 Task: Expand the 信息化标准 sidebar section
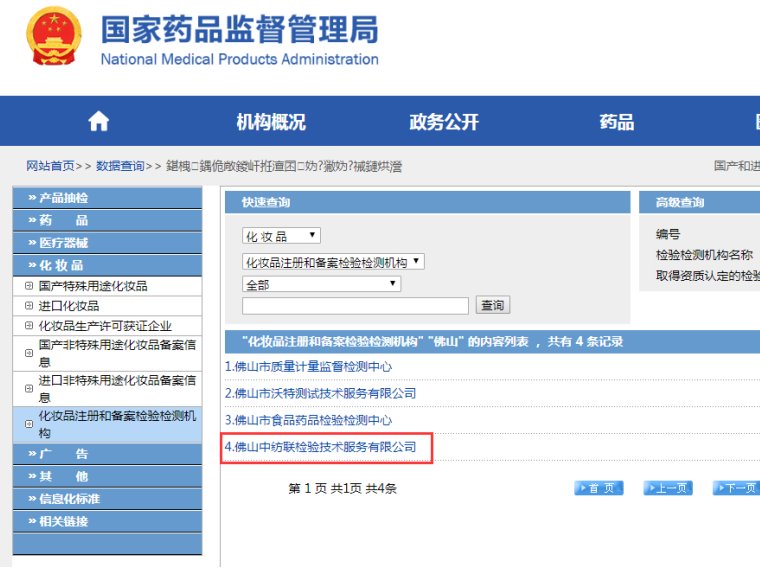tap(107, 498)
